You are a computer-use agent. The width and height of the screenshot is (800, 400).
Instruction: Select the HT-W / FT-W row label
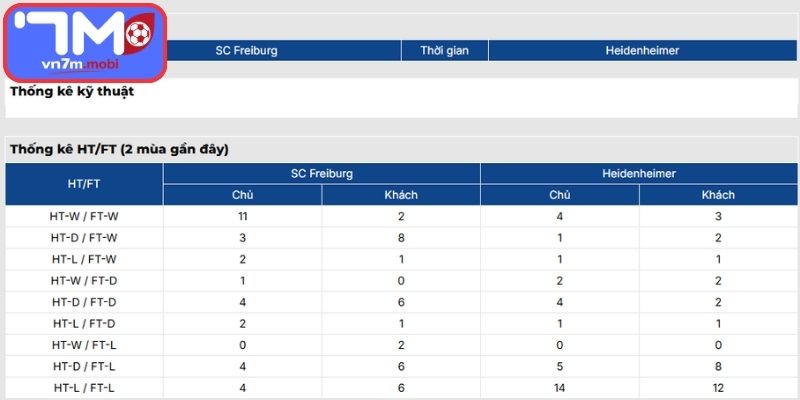coord(84,215)
